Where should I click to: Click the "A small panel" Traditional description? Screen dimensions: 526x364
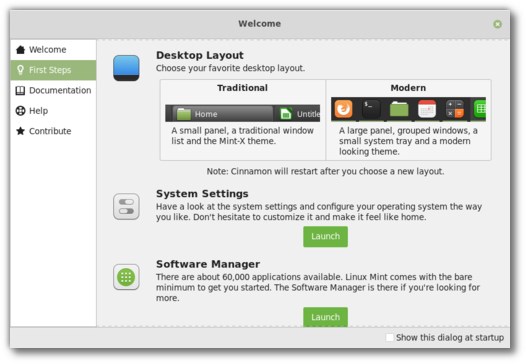243,136
